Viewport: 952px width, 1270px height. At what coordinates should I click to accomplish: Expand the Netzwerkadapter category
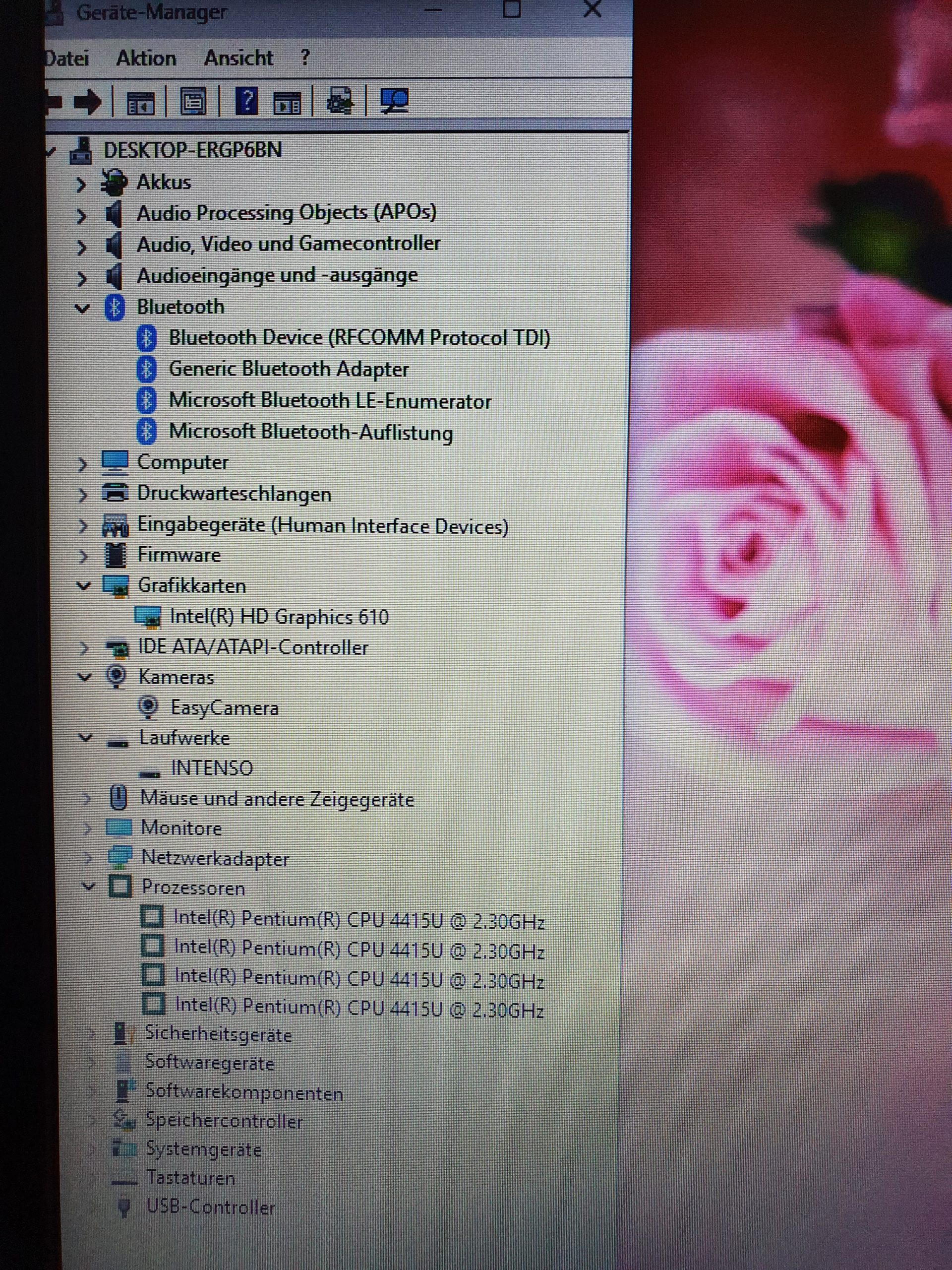(x=87, y=858)
